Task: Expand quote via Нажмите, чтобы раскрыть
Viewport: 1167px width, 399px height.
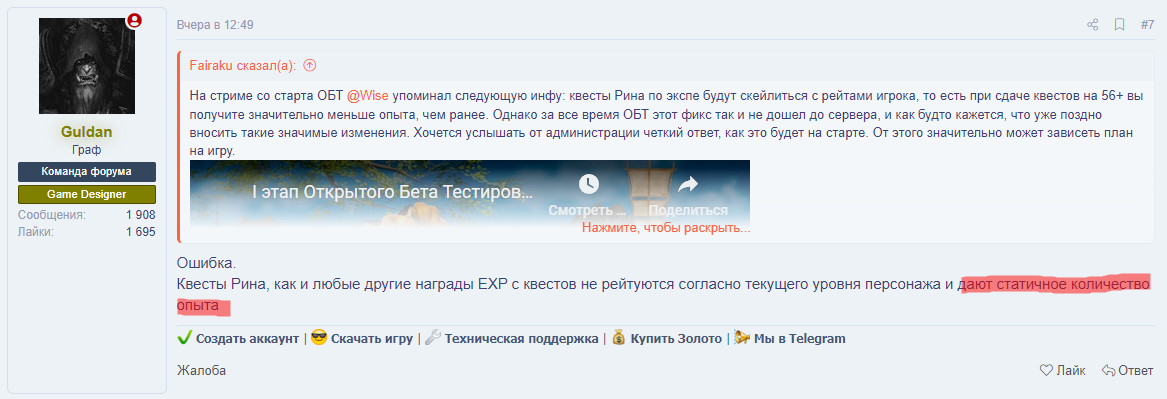Action: point(666,228)
